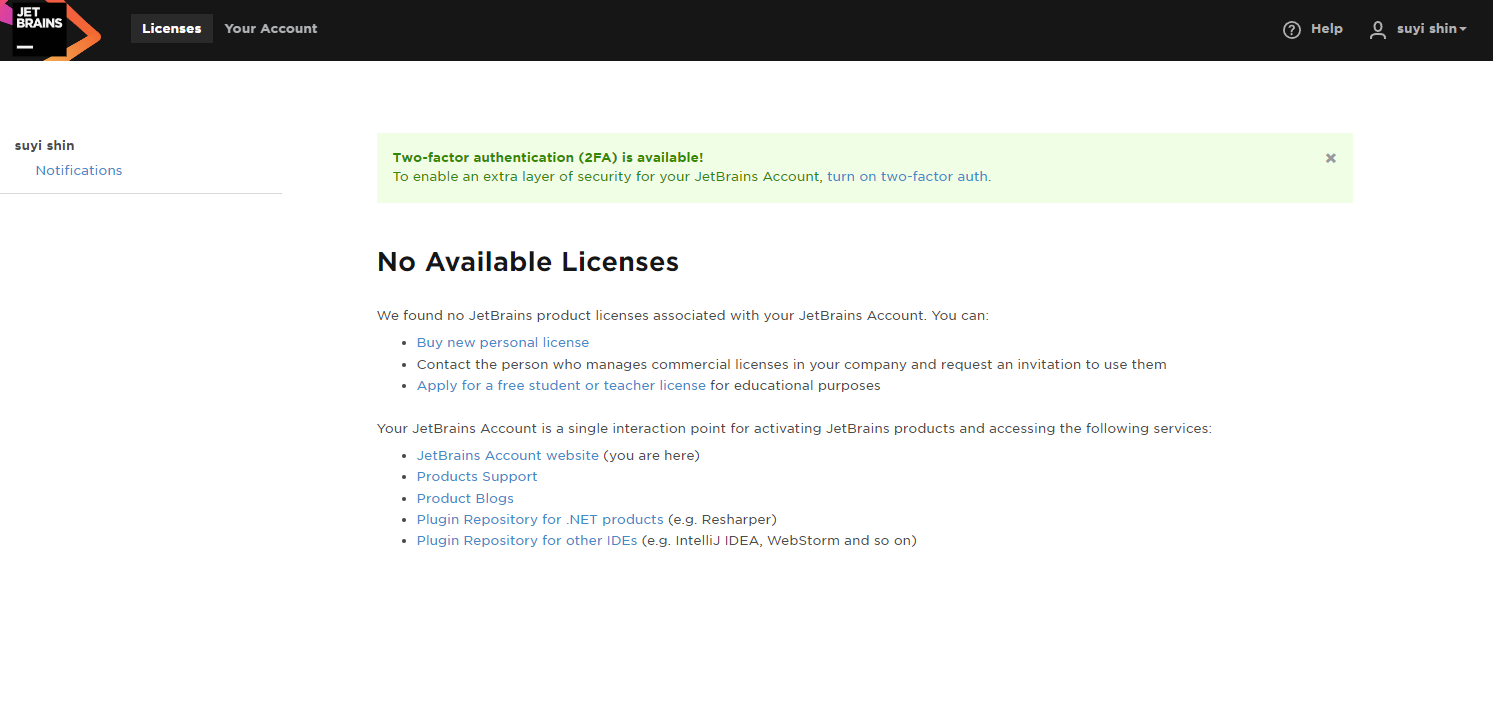
Task: Click the Help question mark icon
Action: click(x=1292, y=30)
